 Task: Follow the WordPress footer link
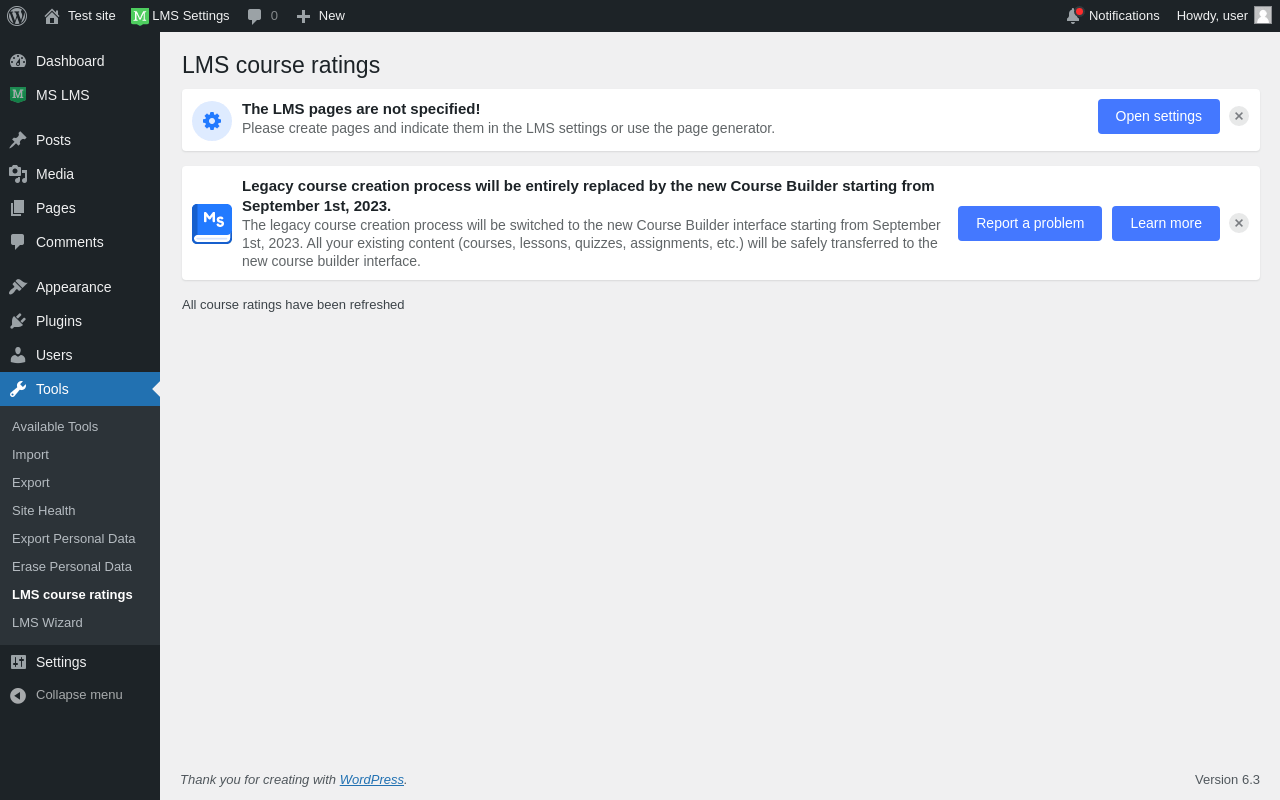(372, 780)
